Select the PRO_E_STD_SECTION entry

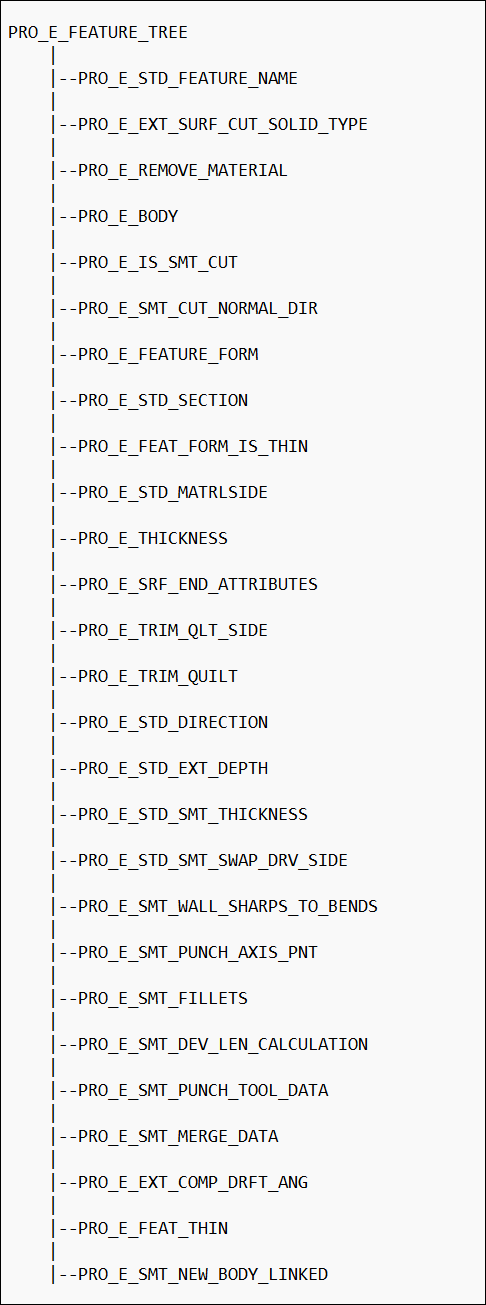[163, 401]
